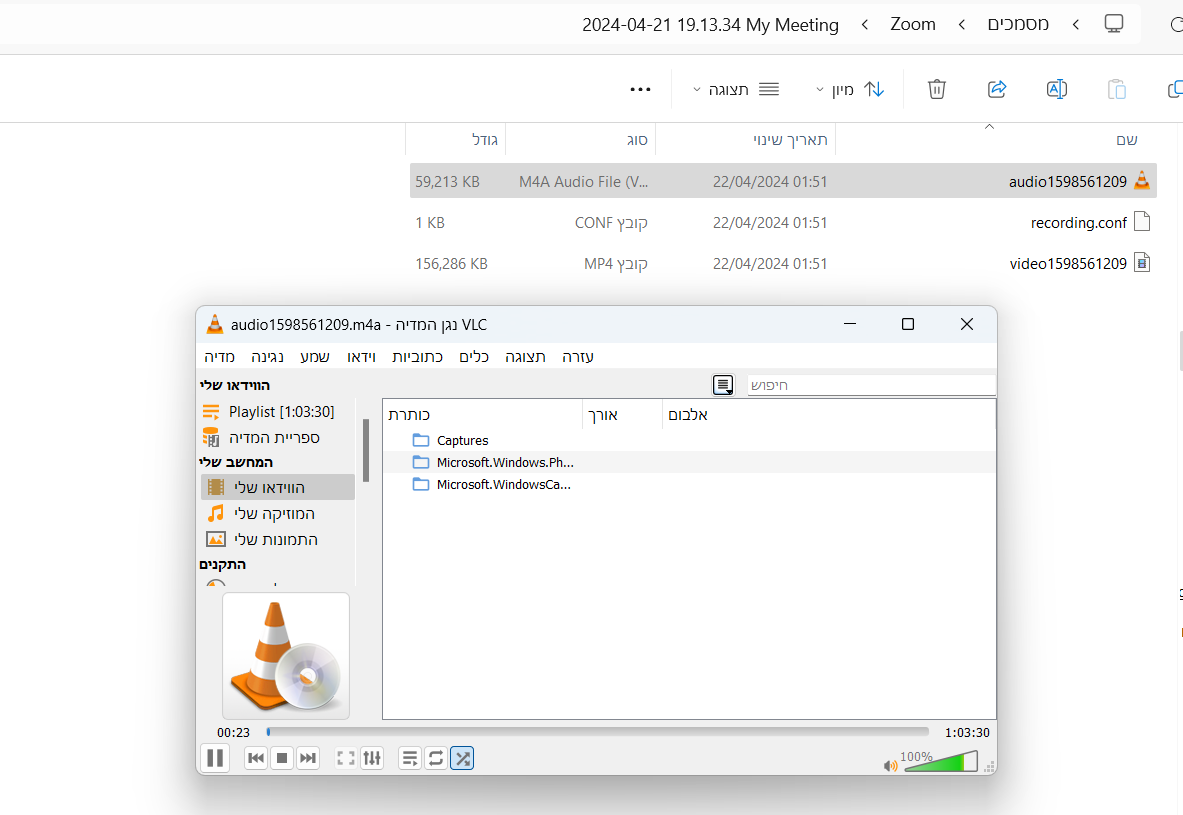Click 59,213 KB size cell
Image resolution: width=1183 pixels, height=815 pixels.
point(447,182)
